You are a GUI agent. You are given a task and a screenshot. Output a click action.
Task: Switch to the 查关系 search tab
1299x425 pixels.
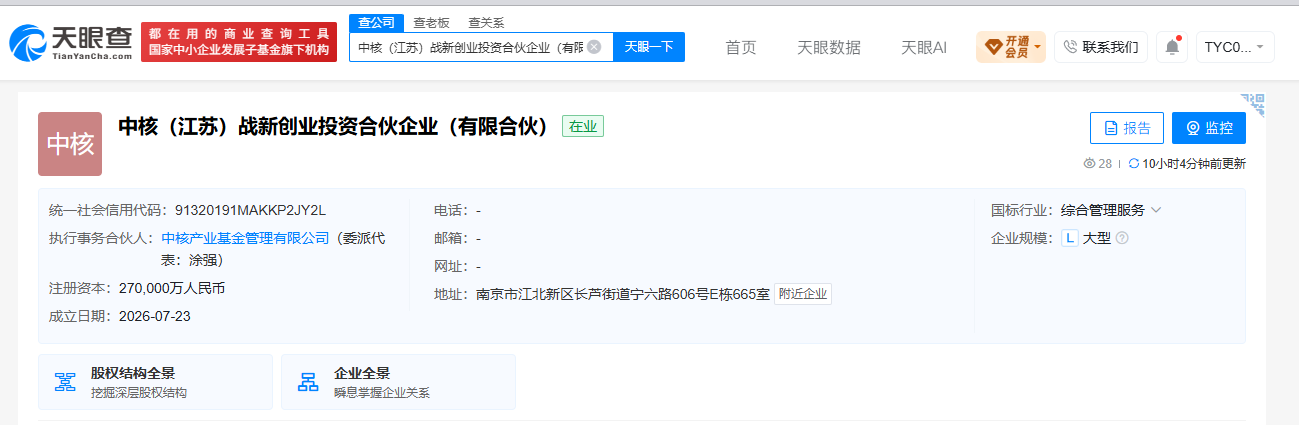pyautogui.click(x=485, y=23)
